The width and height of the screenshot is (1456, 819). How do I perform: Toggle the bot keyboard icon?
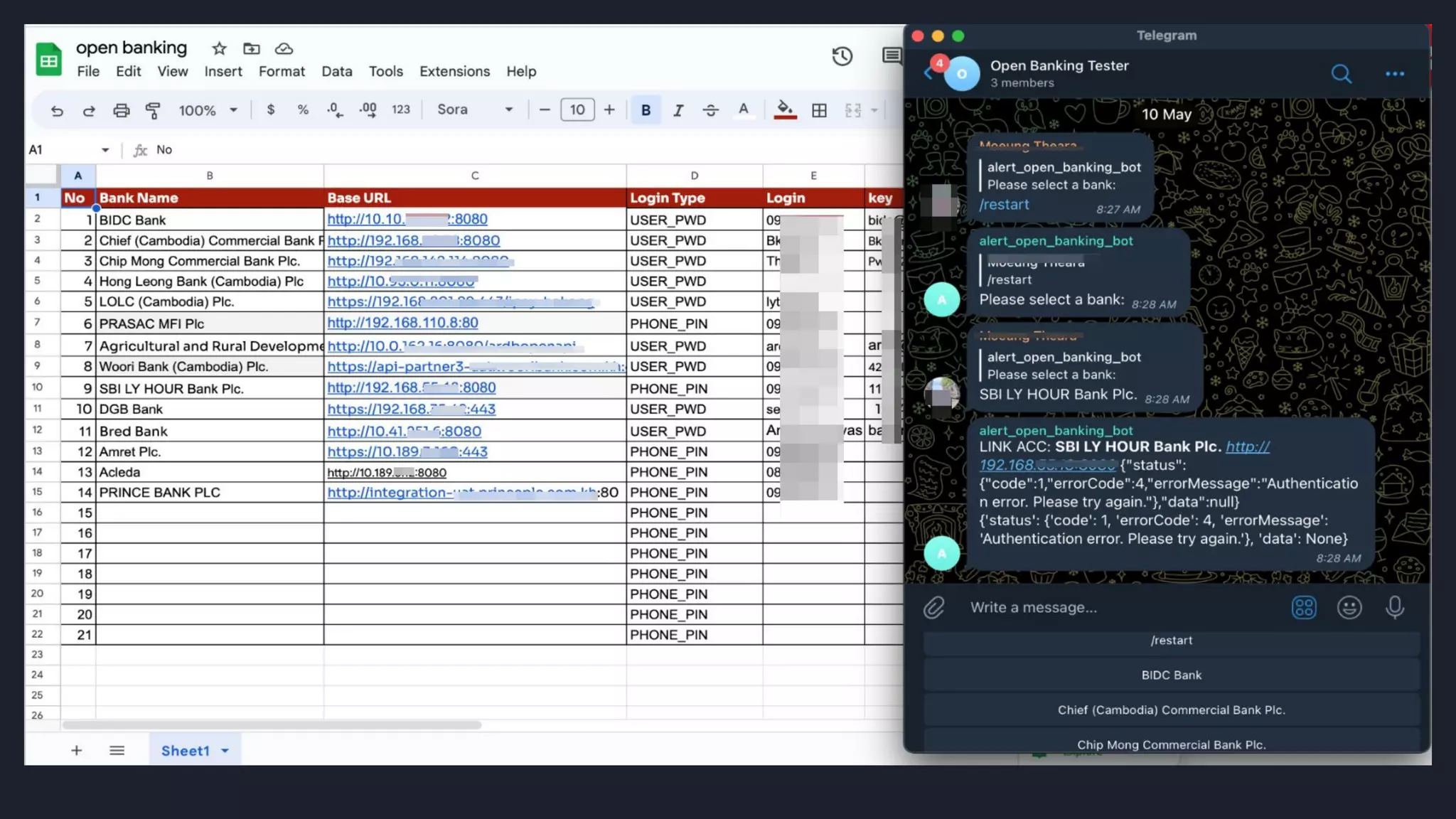pyautogui.click(x=1304, y=608)
